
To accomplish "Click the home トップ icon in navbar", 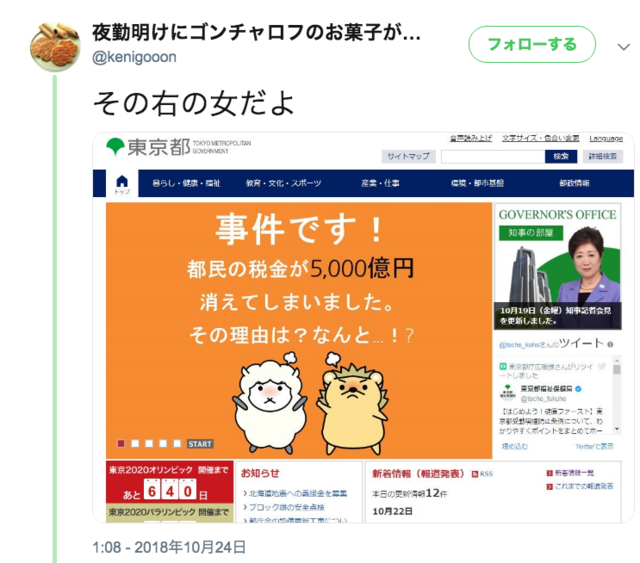I will click(122, 184).
